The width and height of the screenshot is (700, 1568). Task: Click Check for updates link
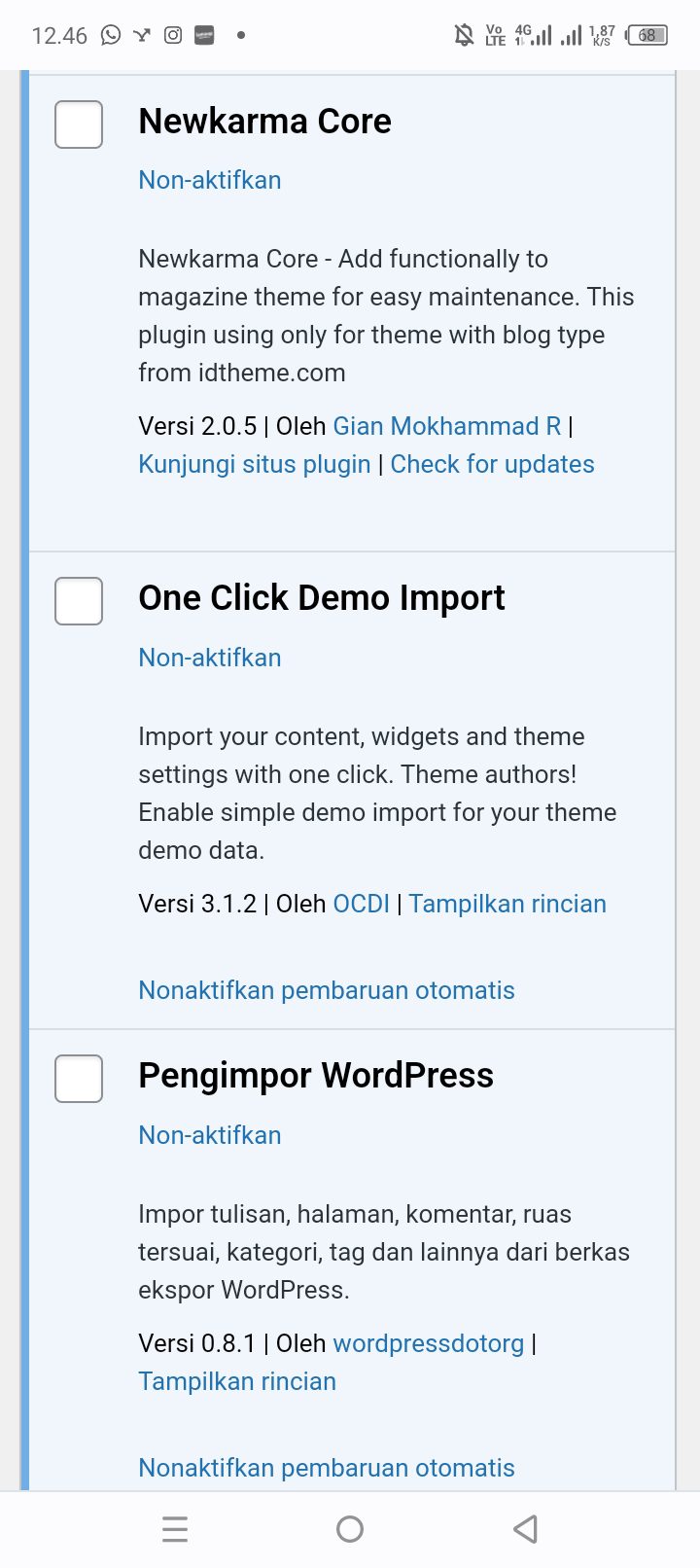[x=492, y=464]
